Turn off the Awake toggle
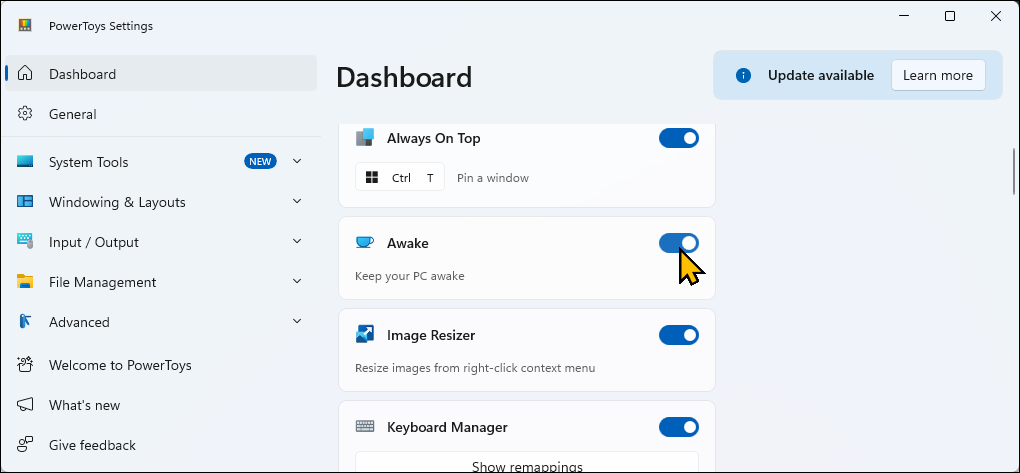Screen dimensions: 1020x473 tap(678, 243)
